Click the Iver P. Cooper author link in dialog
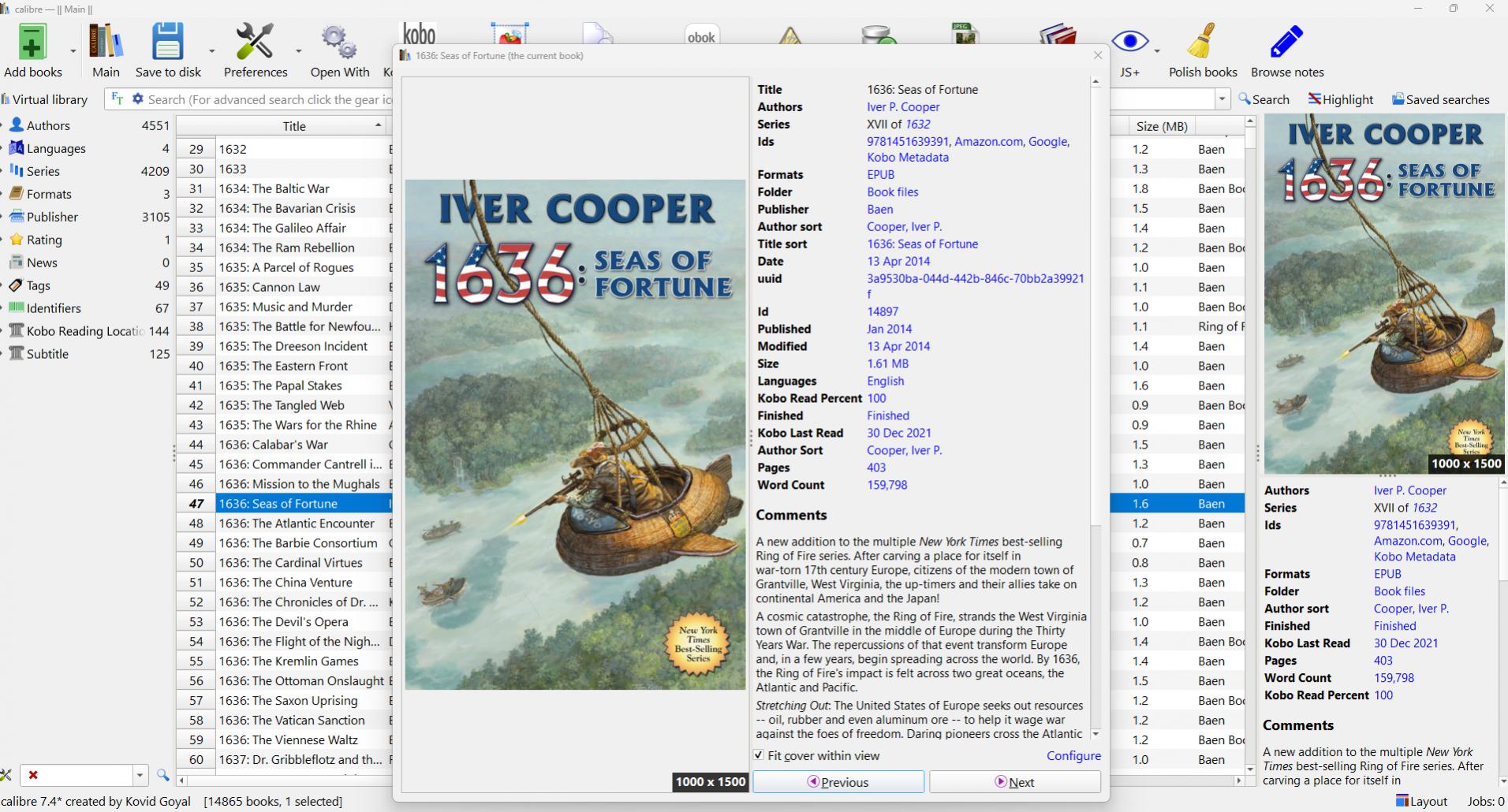The image size is (1508, 812). pos(903,107)
